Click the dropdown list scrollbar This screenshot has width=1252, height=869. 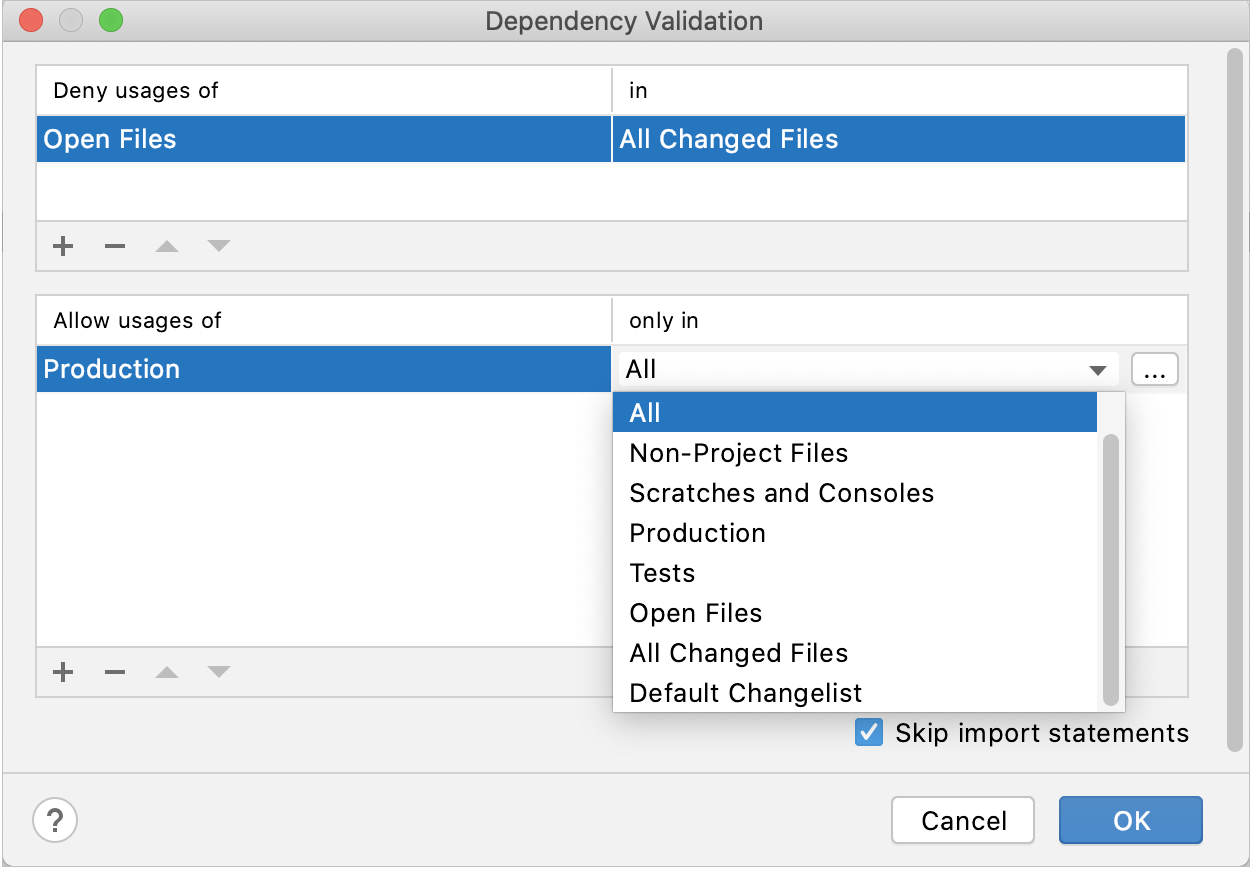click(x=1110, y=570)
